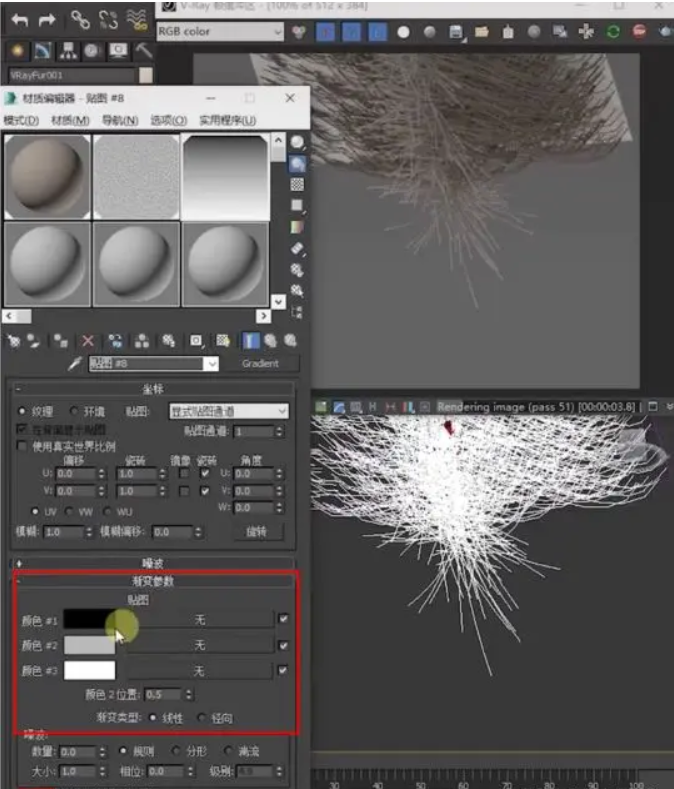This screenshot has width=674, height=789.
Task: Click the Hierarchy panel icon
Action: [x=67, y=49]
